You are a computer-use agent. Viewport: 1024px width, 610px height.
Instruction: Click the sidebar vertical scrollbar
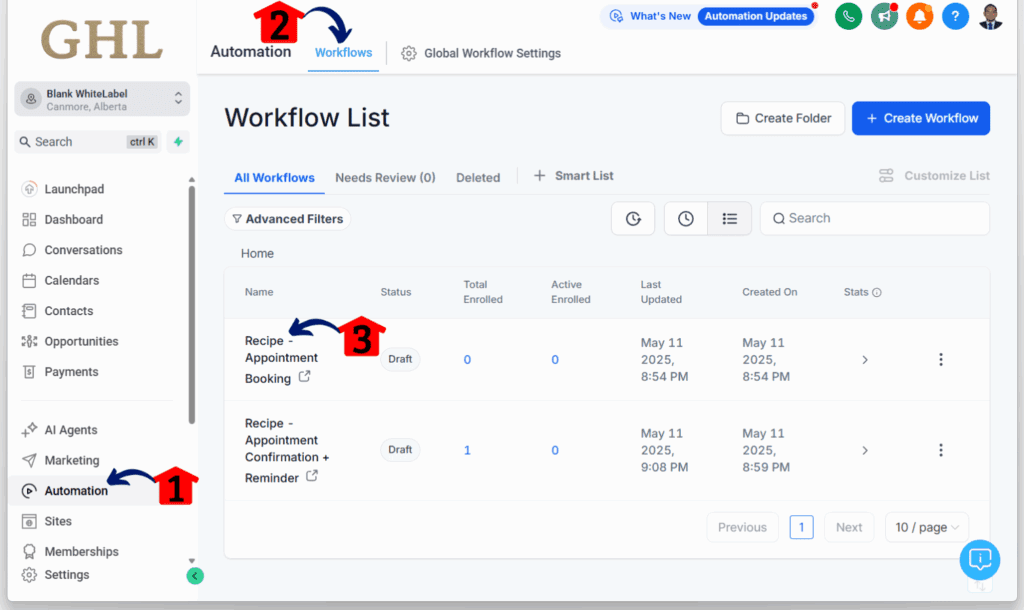point(191,304)
